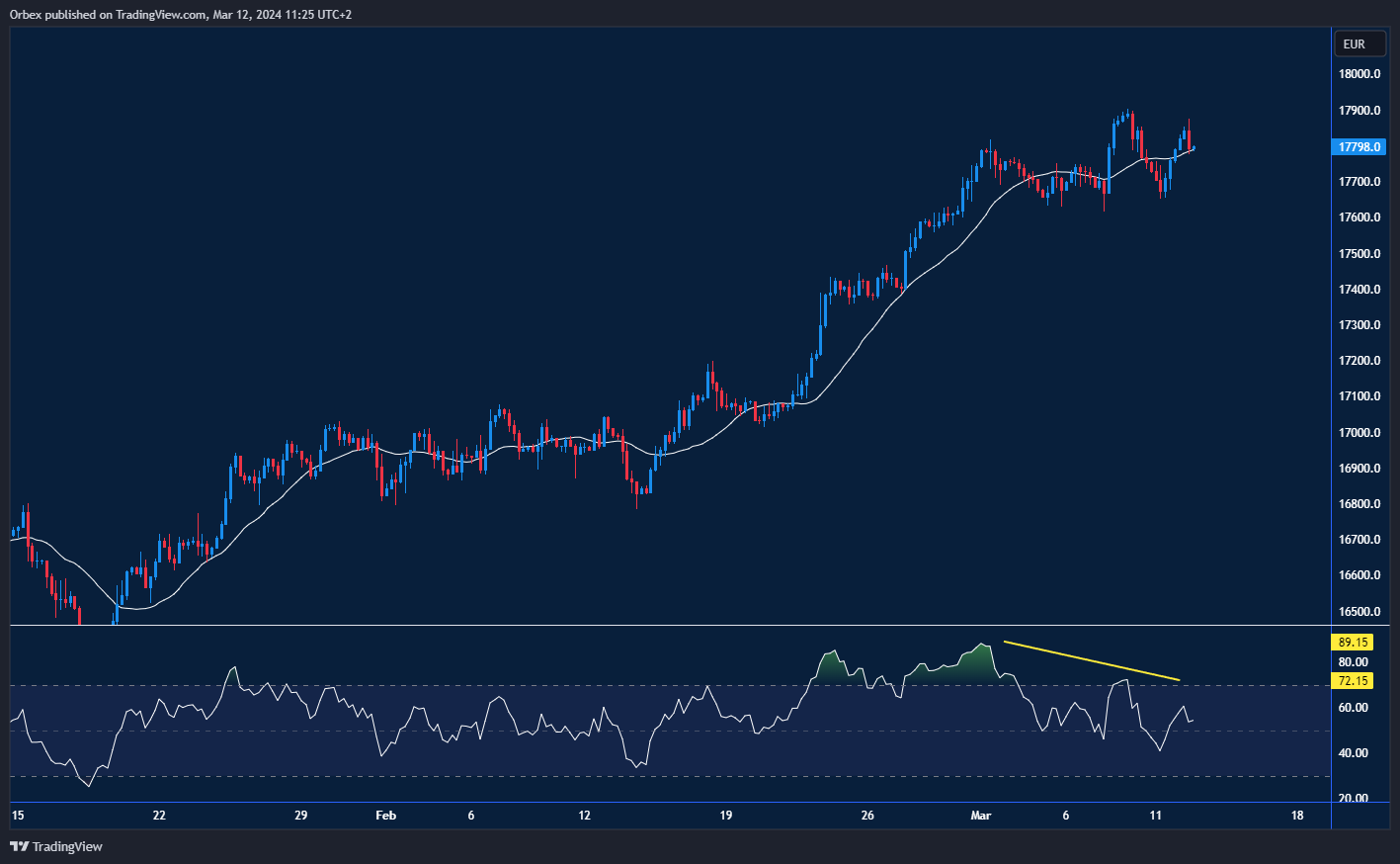Image resolution: width=1400 pixels, height=864 pixels.
Task: Click the Feb label on the time axis
Action: (x=385, y=816)
